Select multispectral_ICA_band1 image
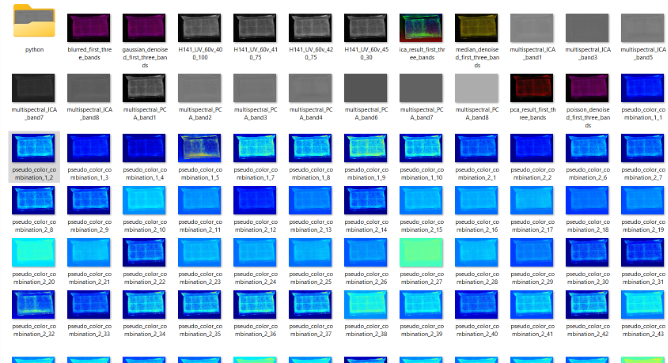The image size is (668, 363). (532, 28)
